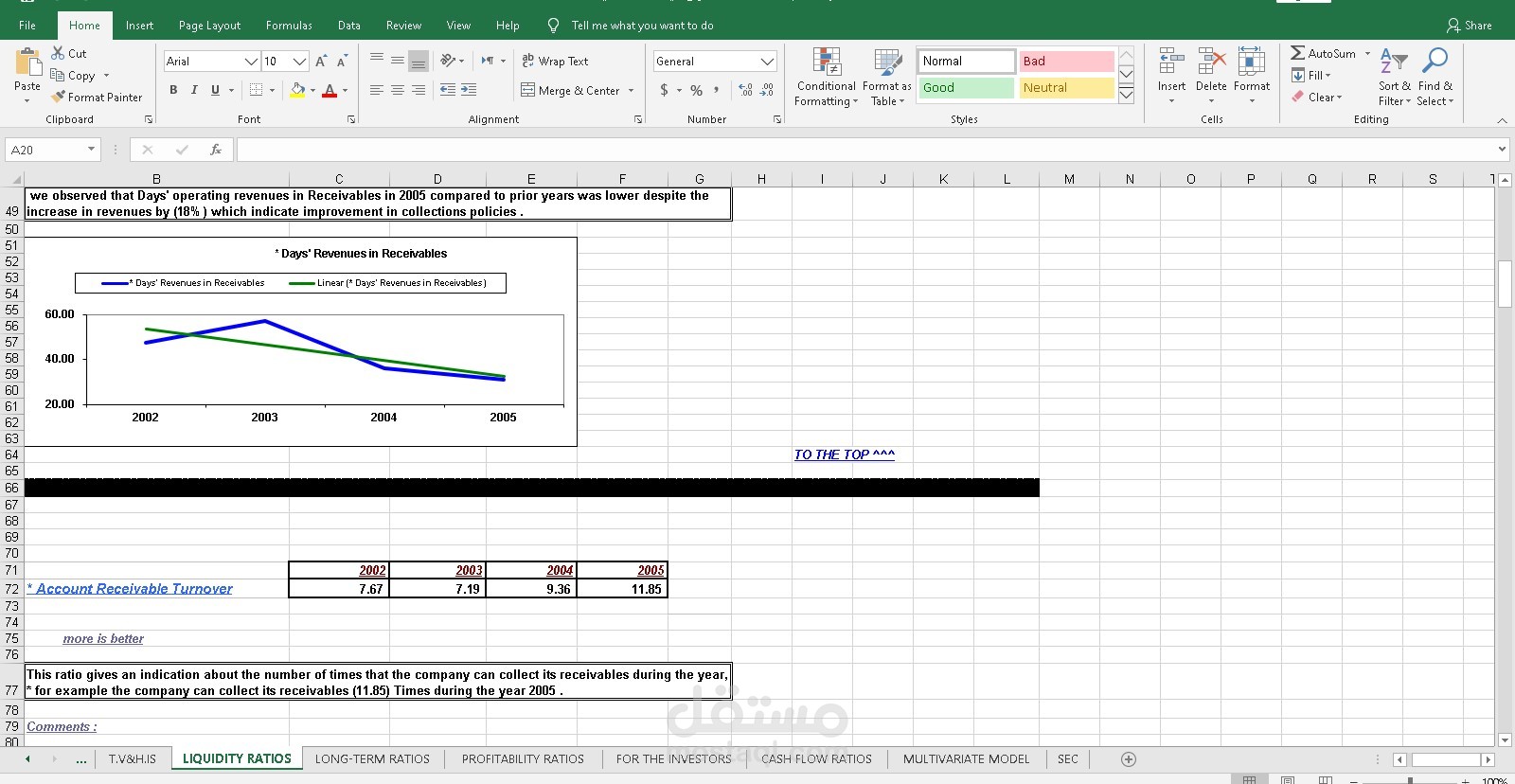Apply percent style formatting
The width and height of the screenshot is (1515, 784).
pos(696,90)
